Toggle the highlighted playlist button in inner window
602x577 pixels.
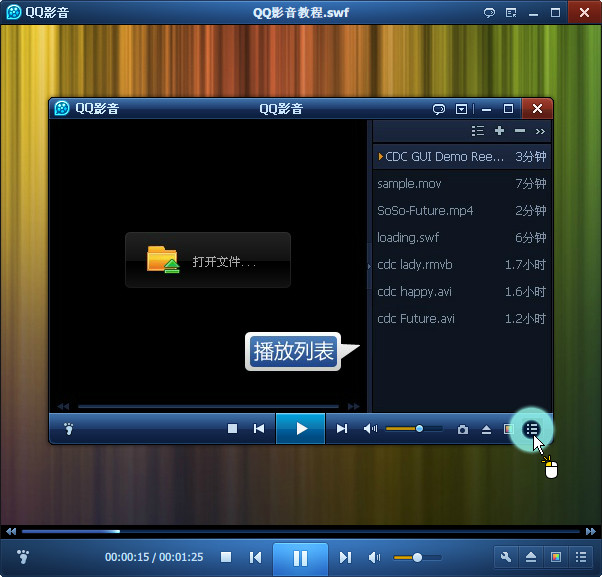click(x=532, y=429)
